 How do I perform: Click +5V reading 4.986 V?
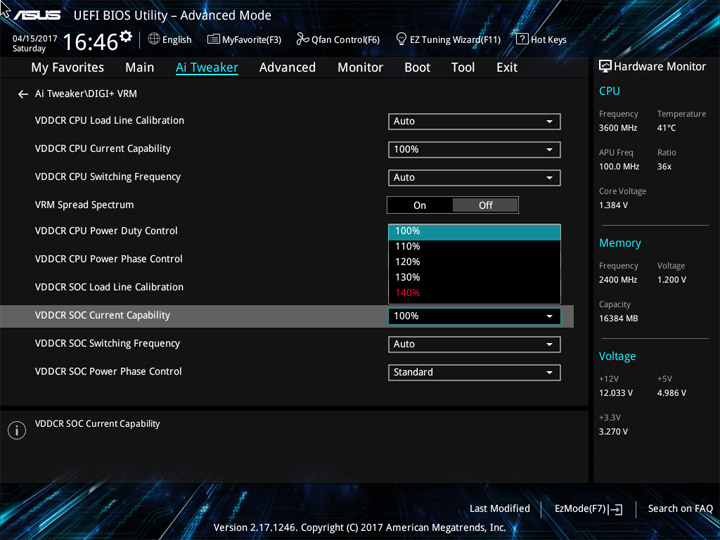tap(671, 393)
